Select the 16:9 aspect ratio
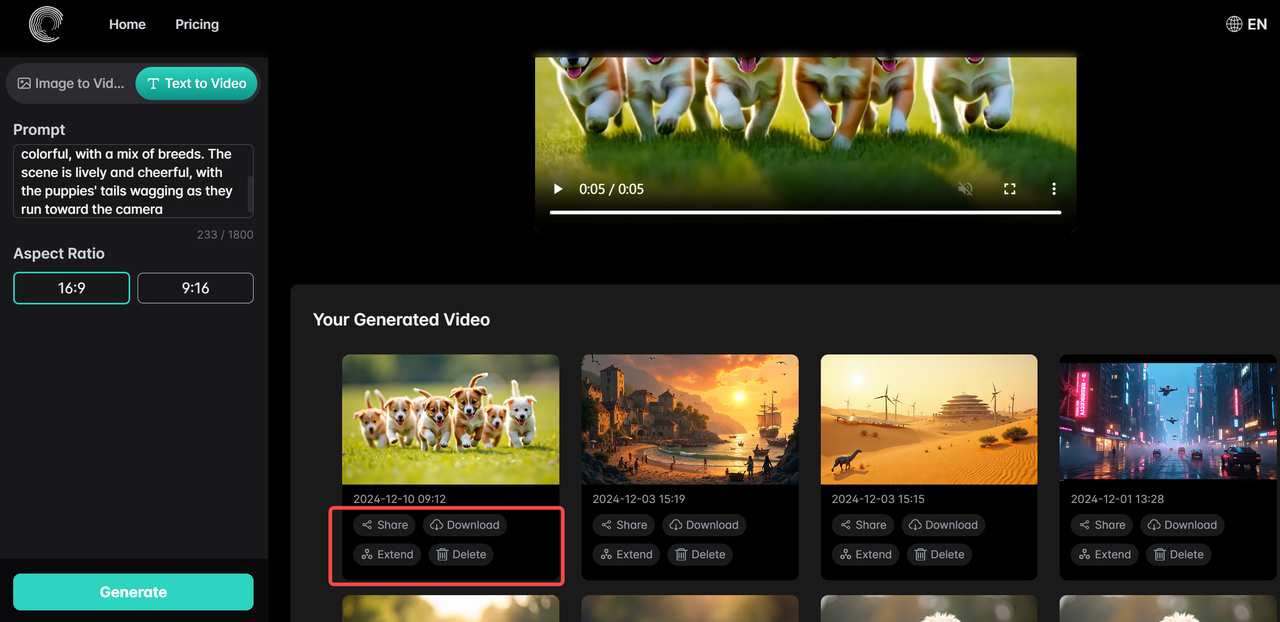The width and height of the screenshot is (1280, 622). click(x=71, y=288)
